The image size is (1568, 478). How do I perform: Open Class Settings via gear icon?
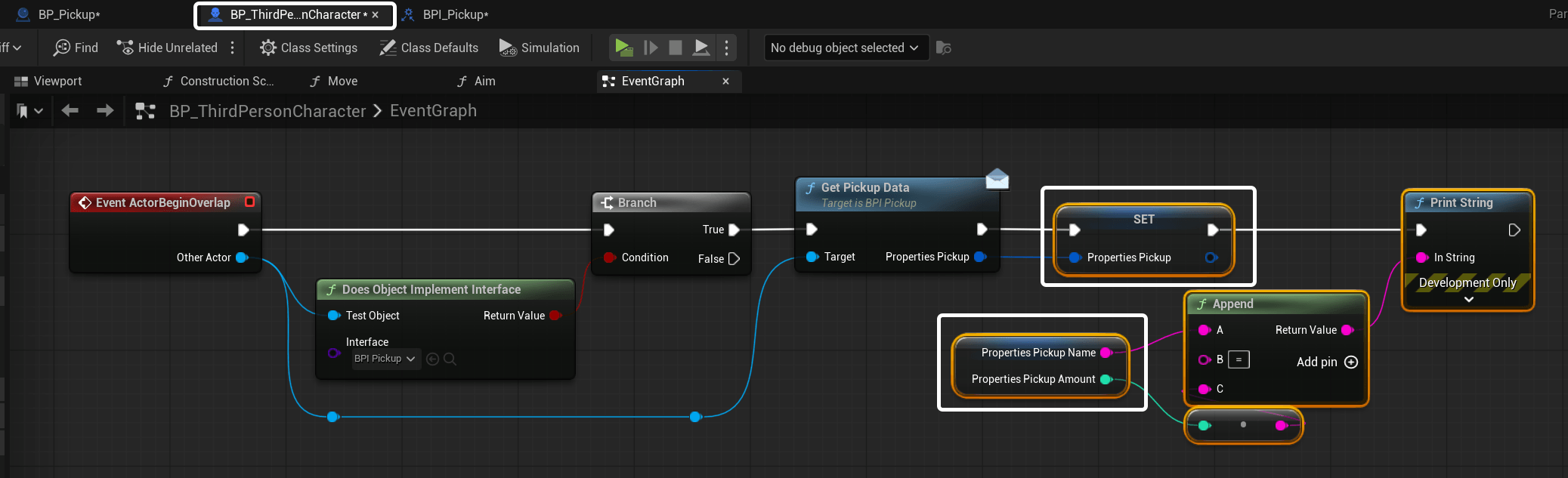[x=268, y=48]
